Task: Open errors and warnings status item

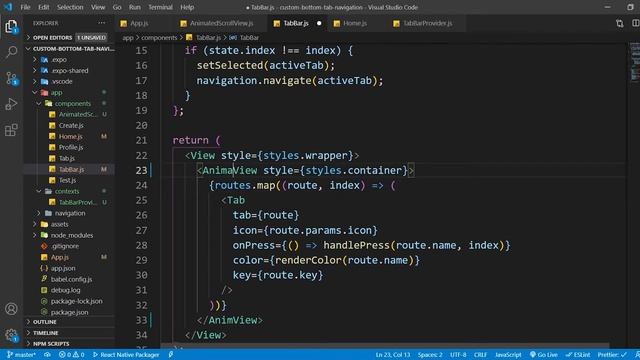Action: point(71,355)
